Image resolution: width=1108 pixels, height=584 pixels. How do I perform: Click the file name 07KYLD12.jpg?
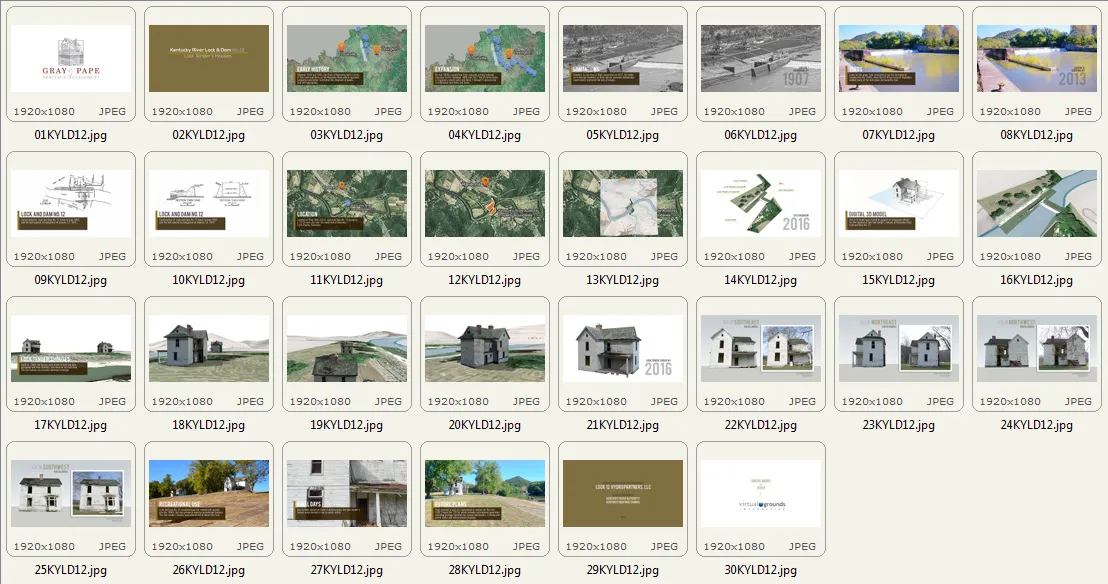click(898, 135)
